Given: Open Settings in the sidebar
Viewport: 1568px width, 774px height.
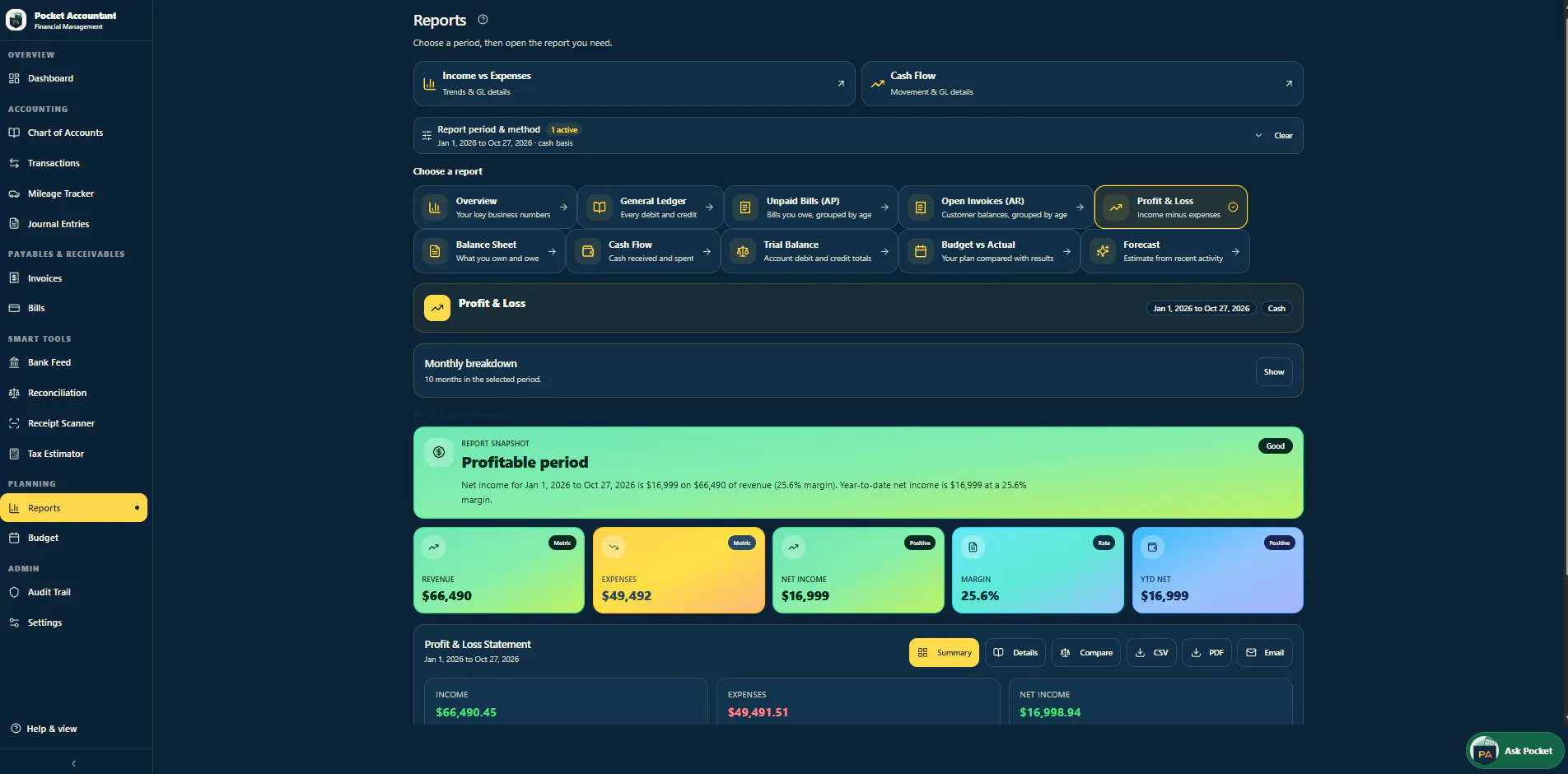Looking at the screenshot, I should (74, 622).
